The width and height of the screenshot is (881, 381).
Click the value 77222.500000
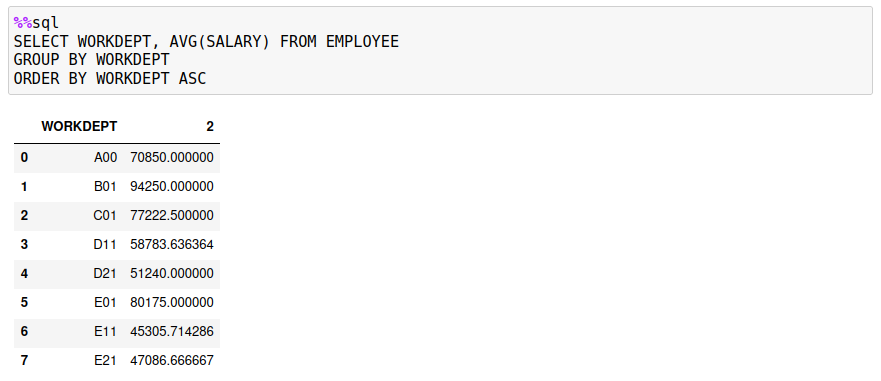(x=172, y=216)
